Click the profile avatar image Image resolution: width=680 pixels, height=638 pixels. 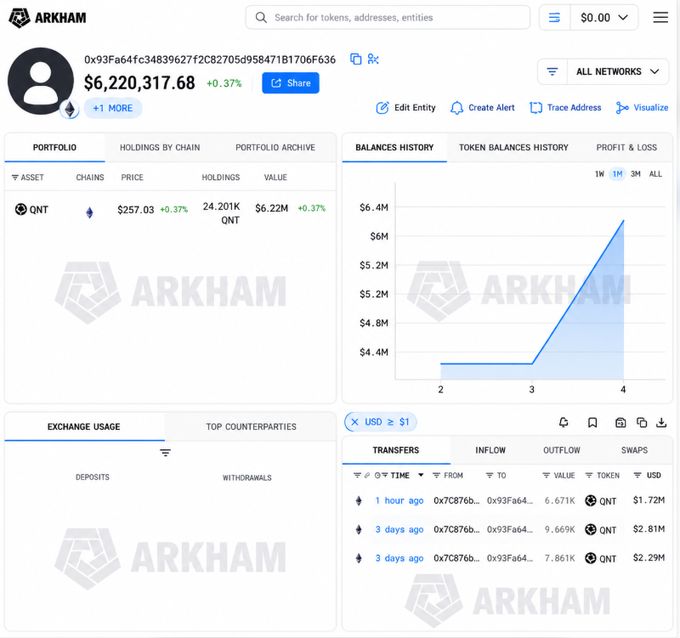click(41, 81)
